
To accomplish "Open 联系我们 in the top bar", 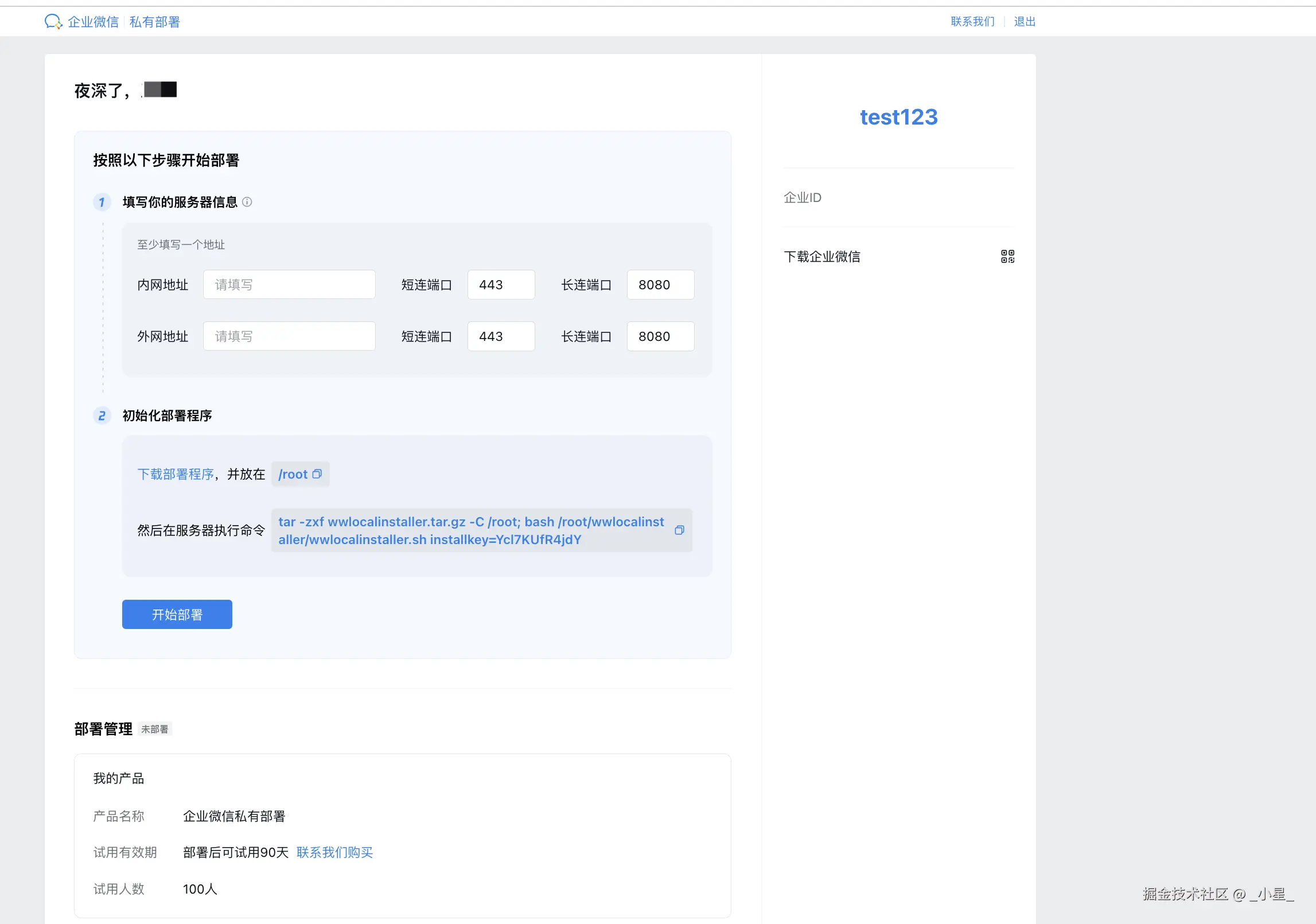I will tap(972, 22).
